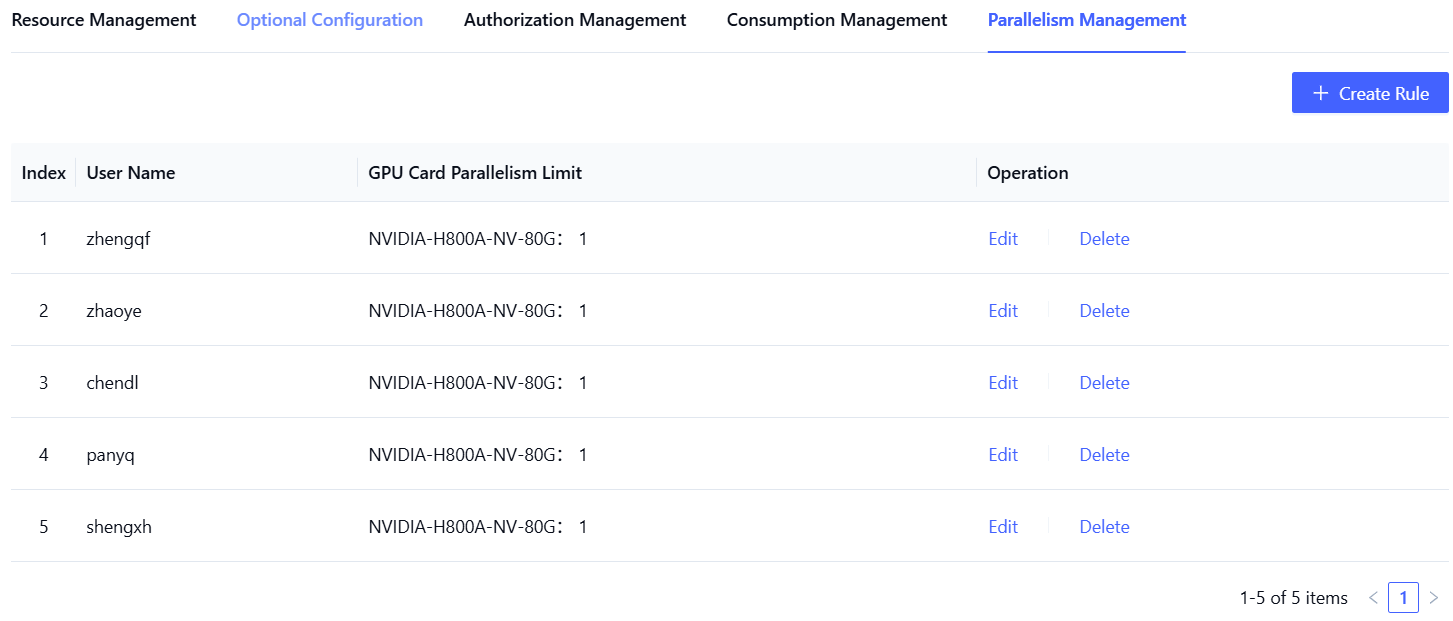This screenshot has height=621, width=1453.
Task: Select the Consumption Management tab
Action: 837,20
